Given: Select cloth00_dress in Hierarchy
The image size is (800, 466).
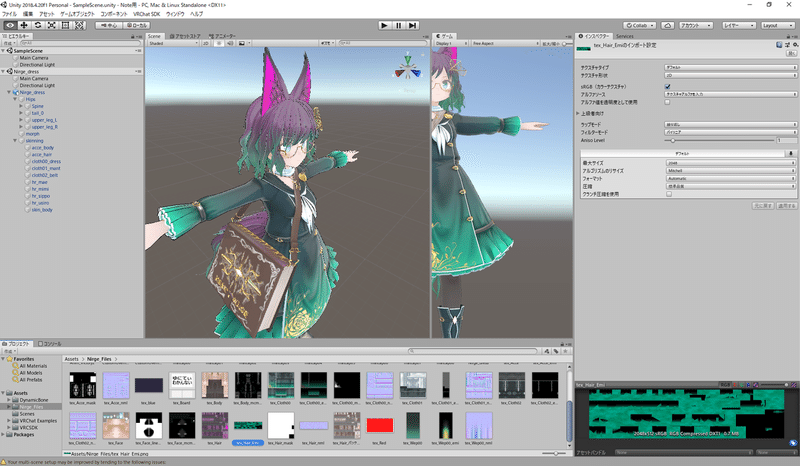Looking at the screenshot, I should click(x=46, y=161).
